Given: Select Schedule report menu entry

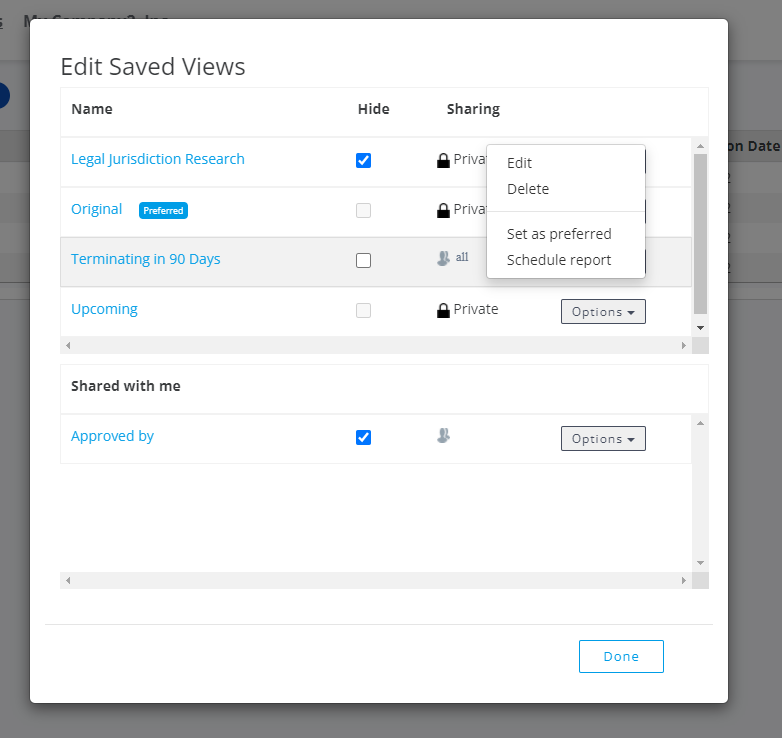Looking at the screenshot, I should (559, 260).
